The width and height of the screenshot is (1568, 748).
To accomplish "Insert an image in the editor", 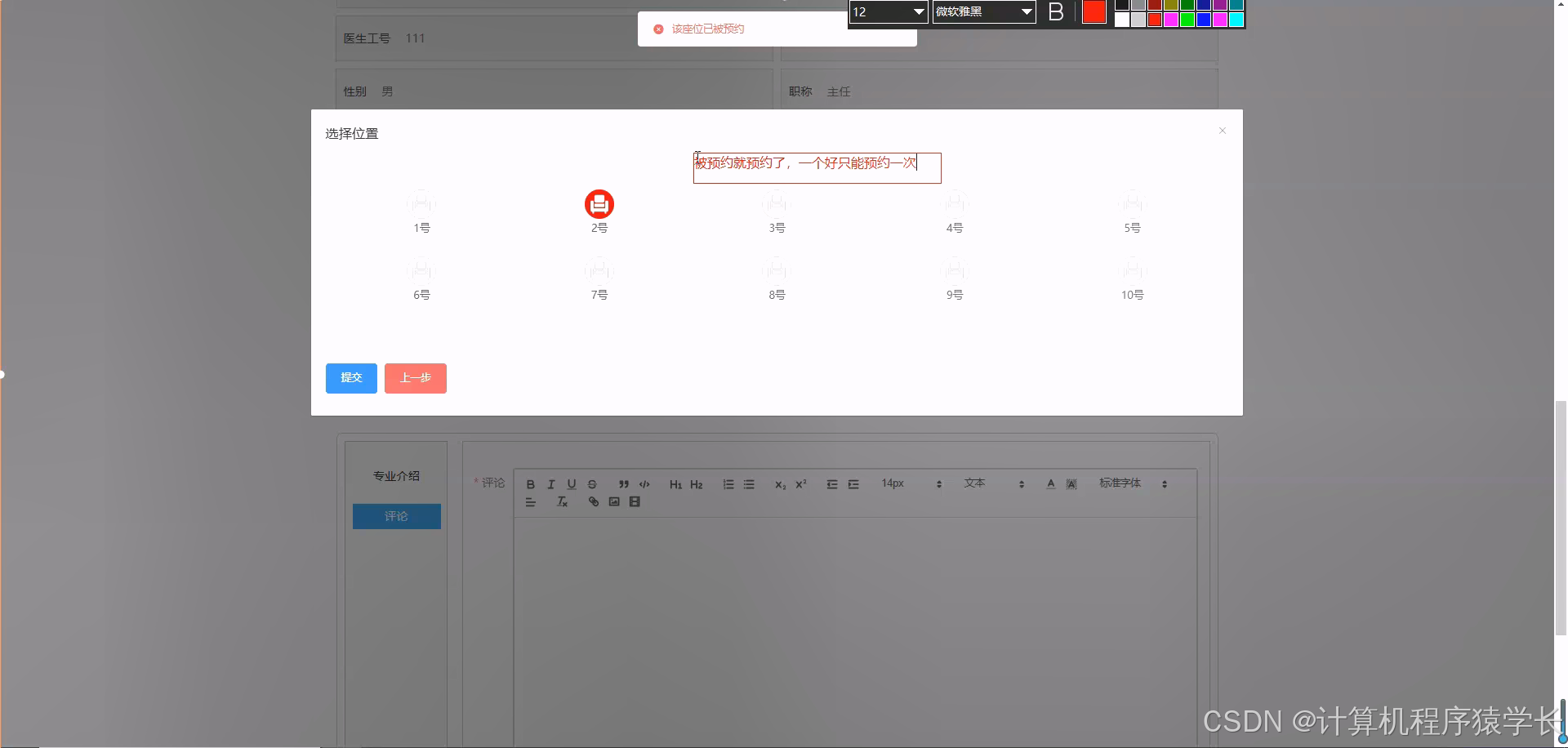I will (614, 502).
